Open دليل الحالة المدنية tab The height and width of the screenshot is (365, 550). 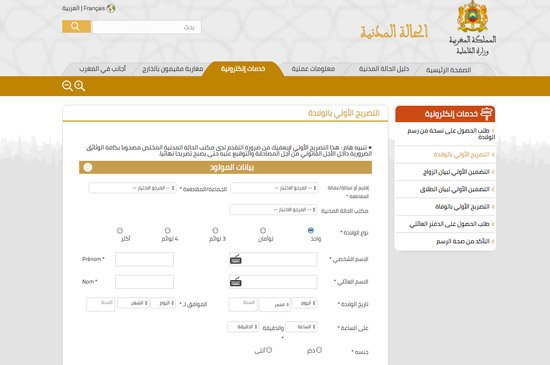coord(383,69)
